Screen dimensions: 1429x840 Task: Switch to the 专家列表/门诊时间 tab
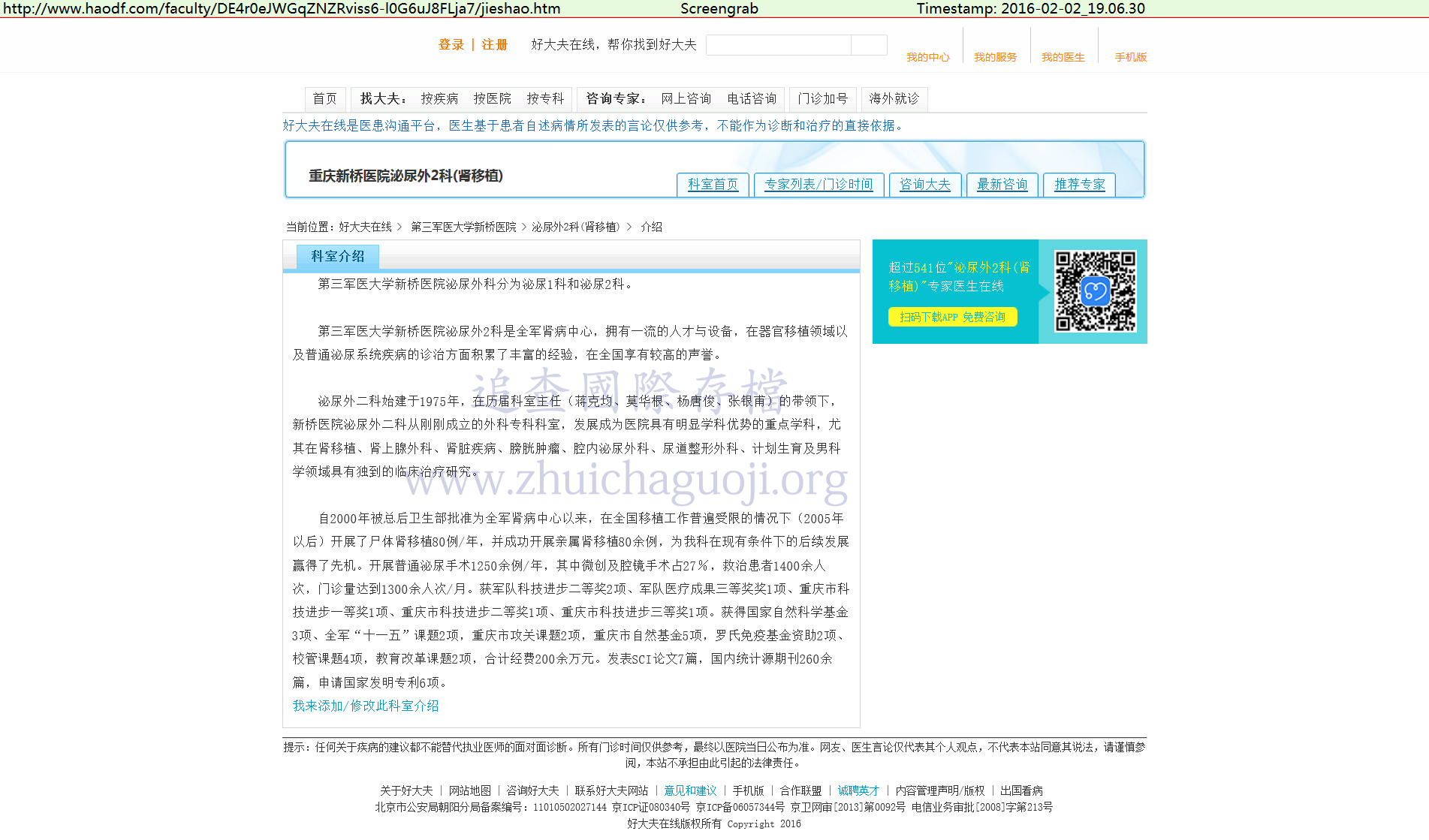point(819,185)
